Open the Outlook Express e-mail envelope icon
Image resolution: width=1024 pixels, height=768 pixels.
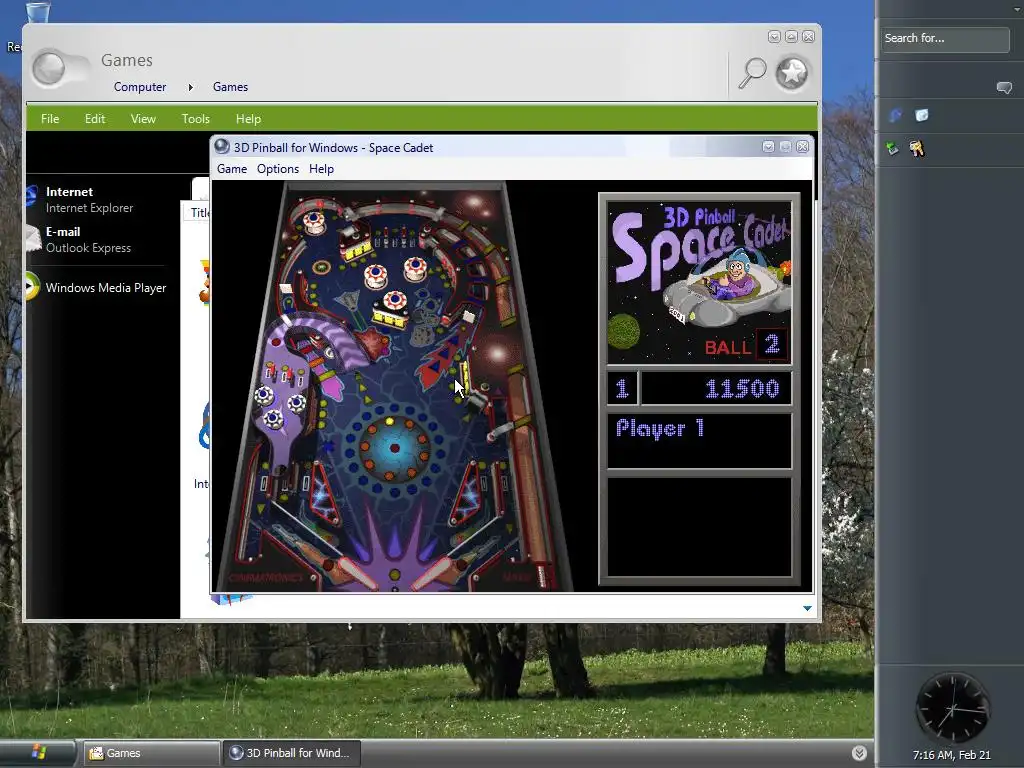pos(33,239)
